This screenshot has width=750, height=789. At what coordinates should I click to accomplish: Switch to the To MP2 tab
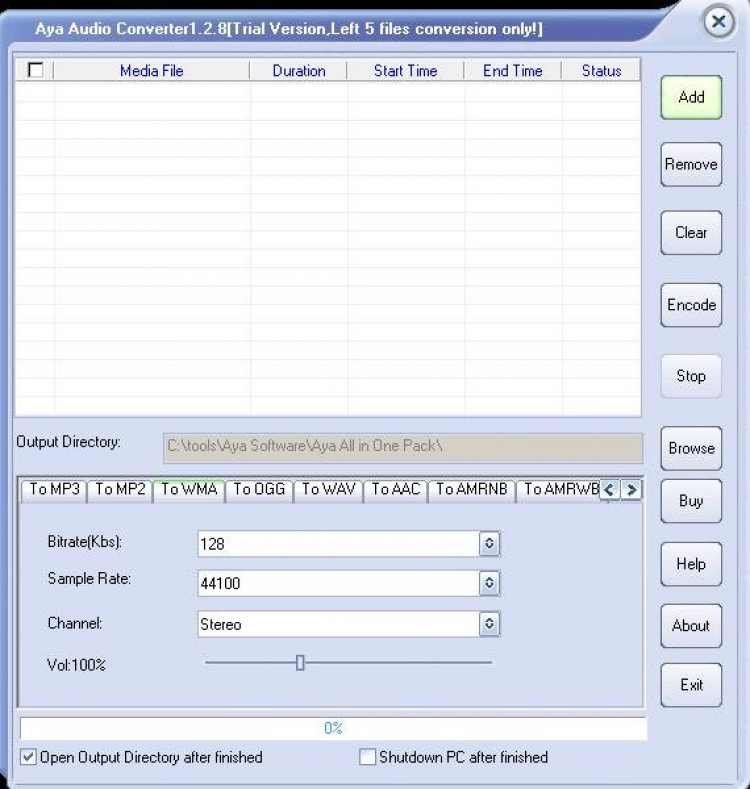coord(120,490)
